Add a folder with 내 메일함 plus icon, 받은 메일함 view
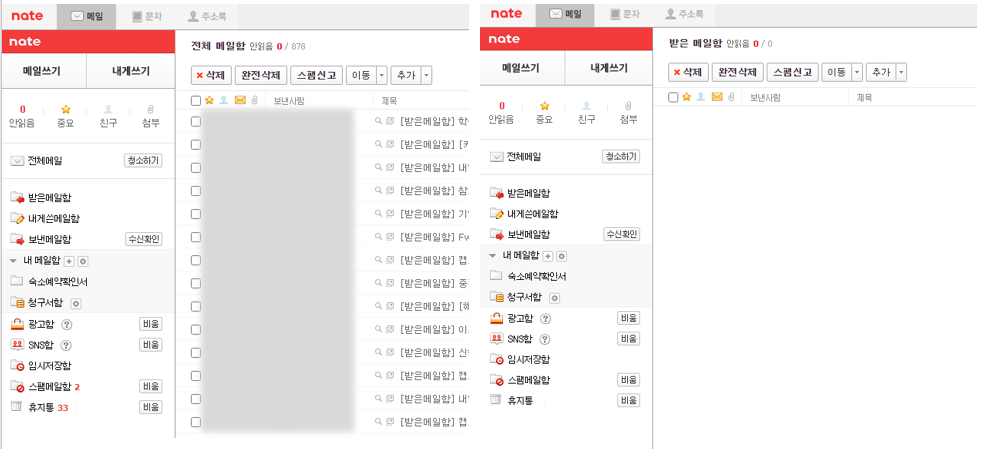 548,256
